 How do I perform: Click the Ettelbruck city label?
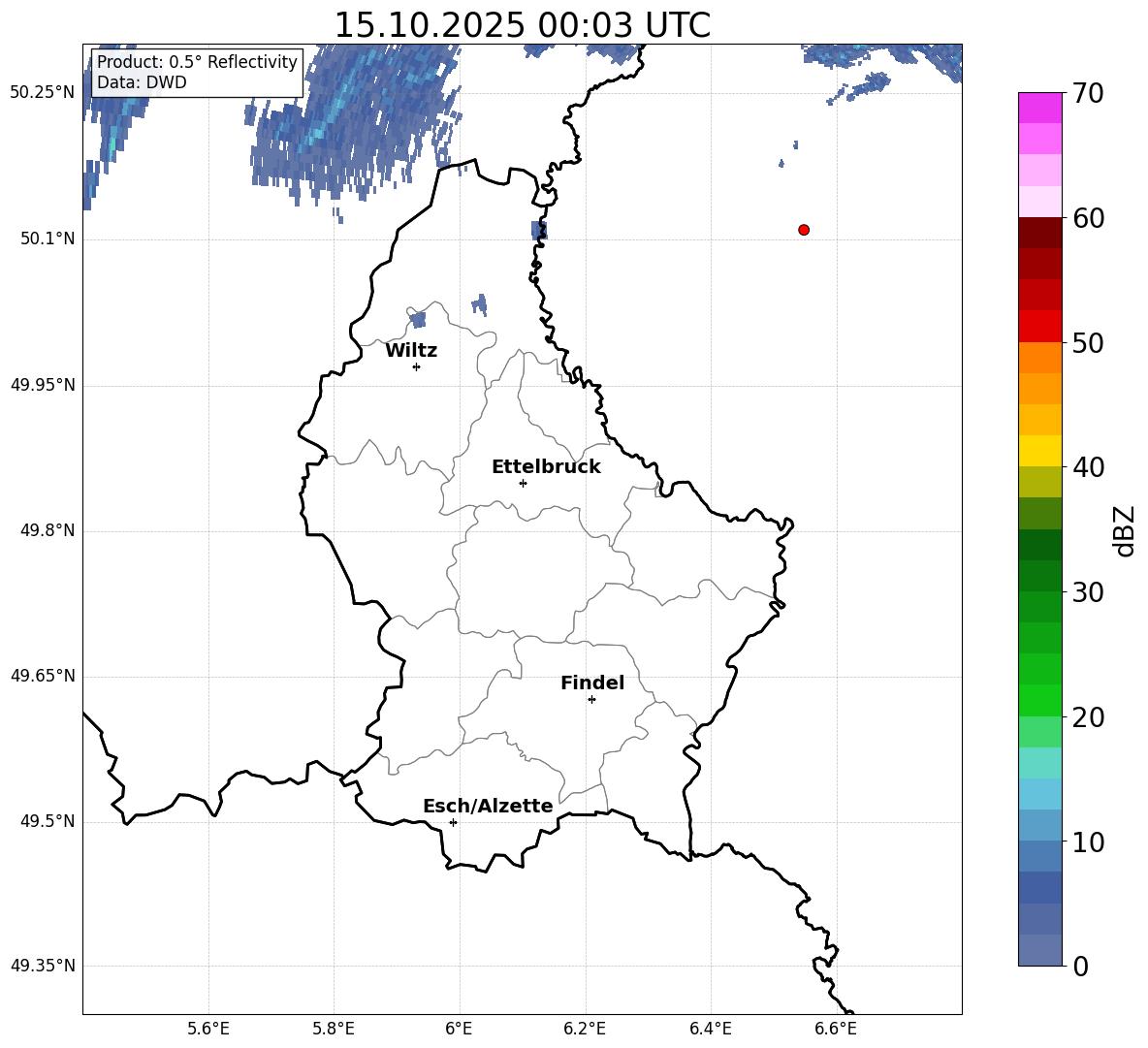546,467
